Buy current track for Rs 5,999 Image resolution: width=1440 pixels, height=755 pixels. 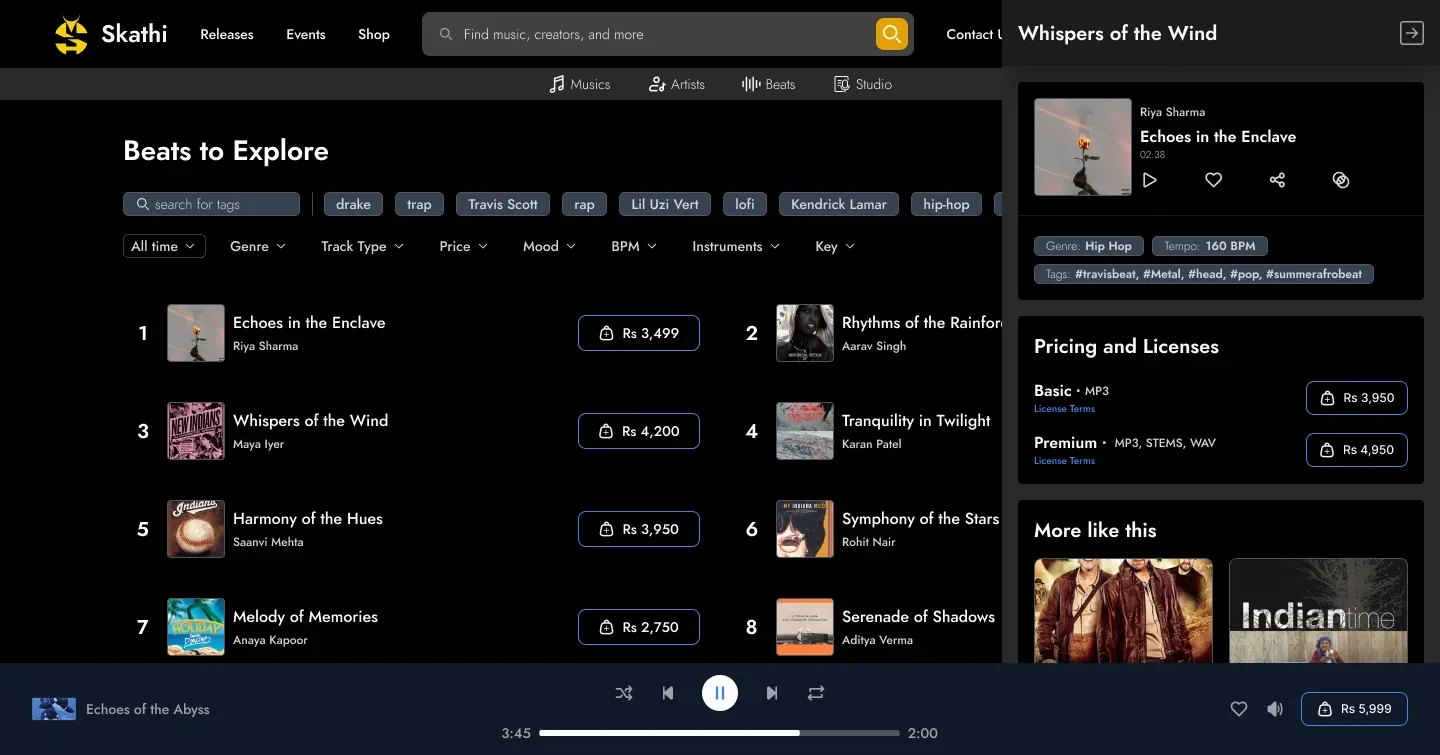1354,709
